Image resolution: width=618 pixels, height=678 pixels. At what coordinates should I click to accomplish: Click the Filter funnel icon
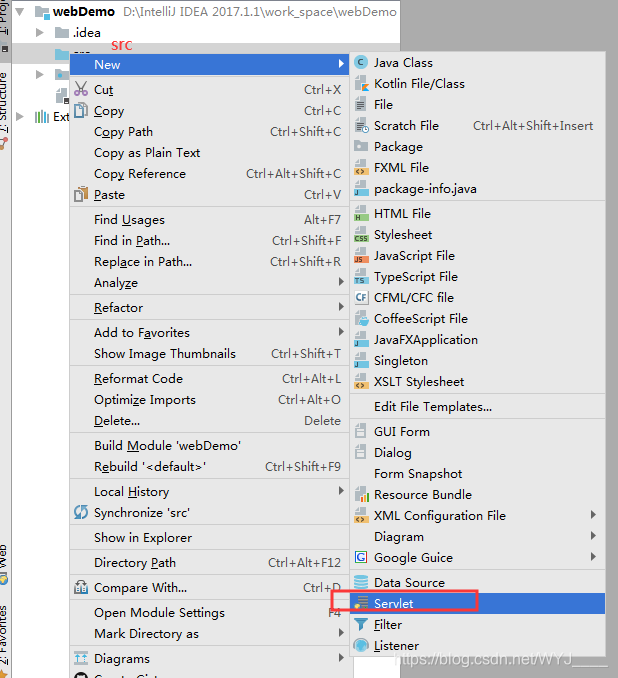[x=361, y=625]
